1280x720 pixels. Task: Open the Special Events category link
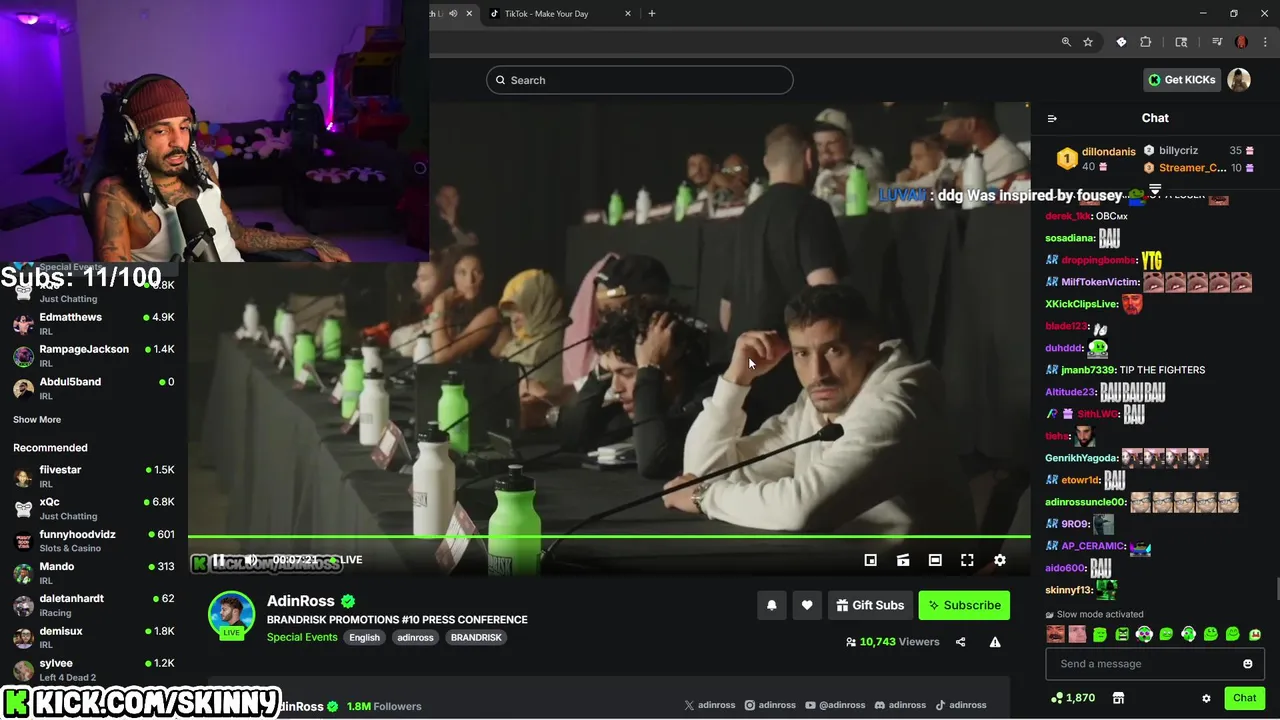click(x=302, y=637)
